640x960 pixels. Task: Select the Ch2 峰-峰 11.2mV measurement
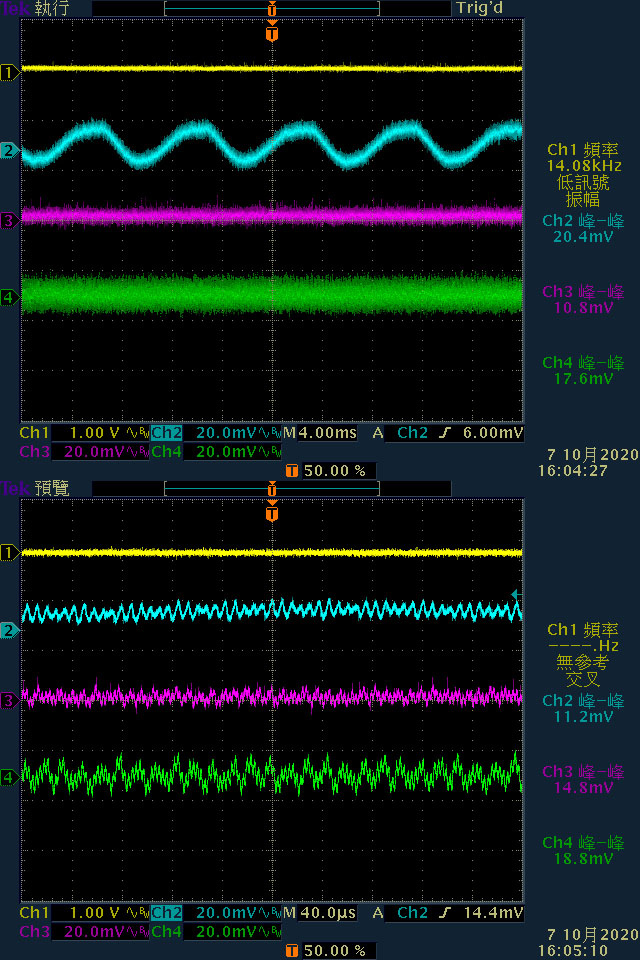click(583, 708)
